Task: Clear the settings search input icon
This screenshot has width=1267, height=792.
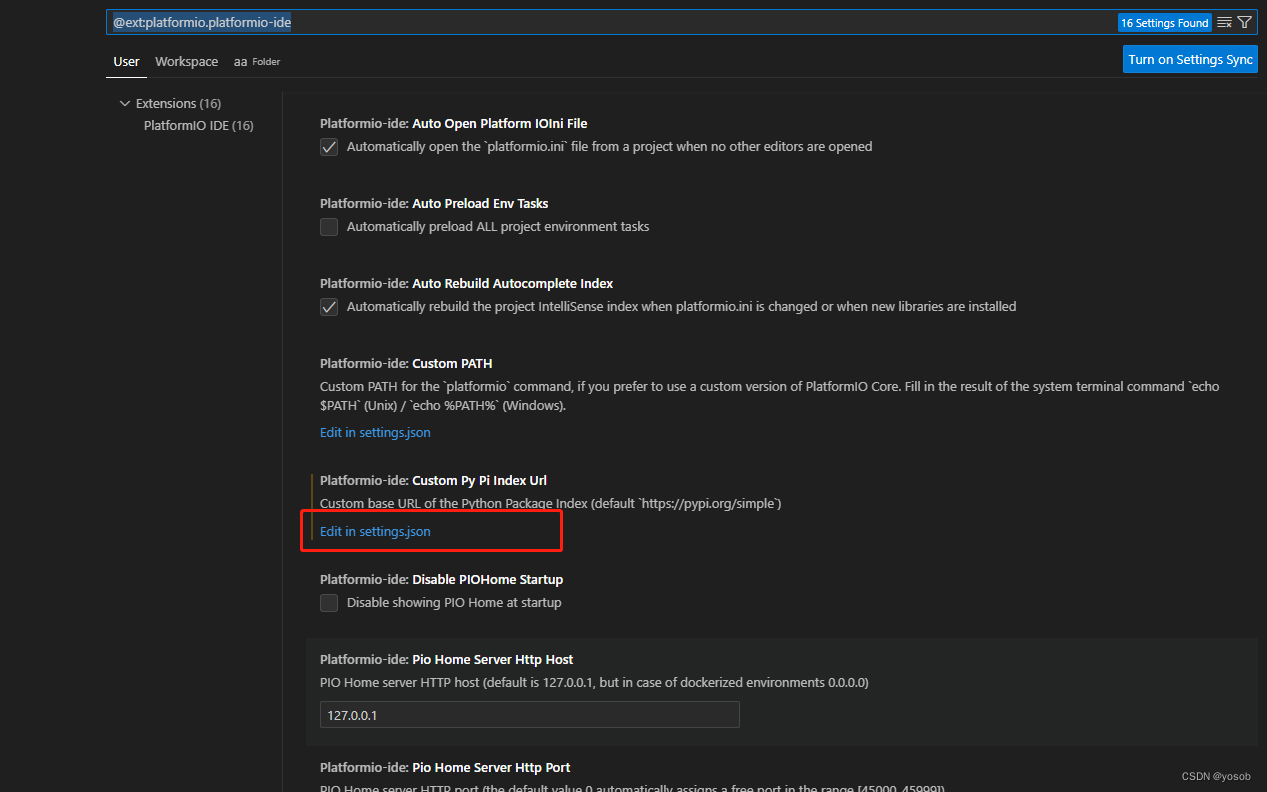Action: point(1224,22)
